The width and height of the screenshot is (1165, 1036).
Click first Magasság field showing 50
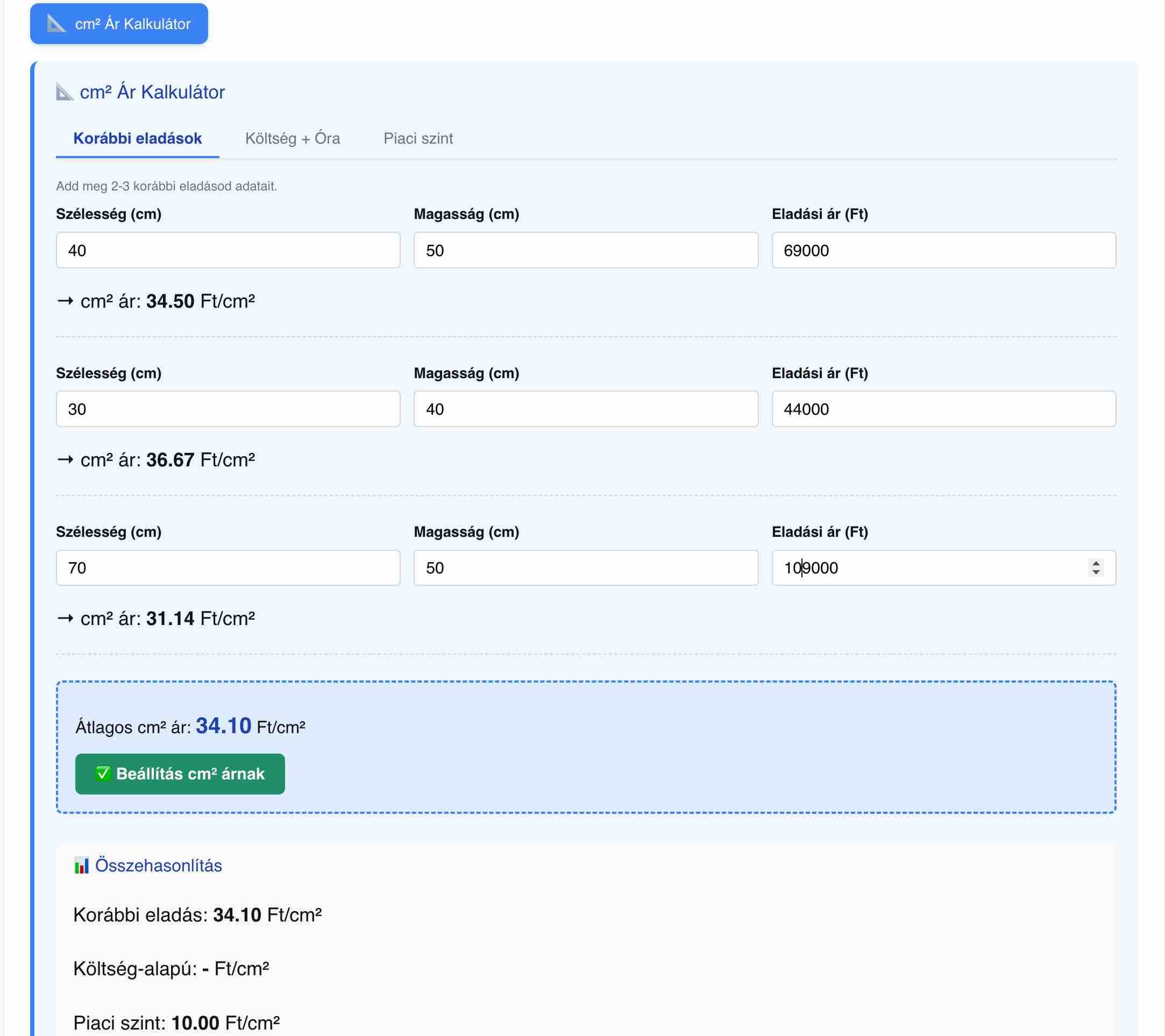coord(585,250)
